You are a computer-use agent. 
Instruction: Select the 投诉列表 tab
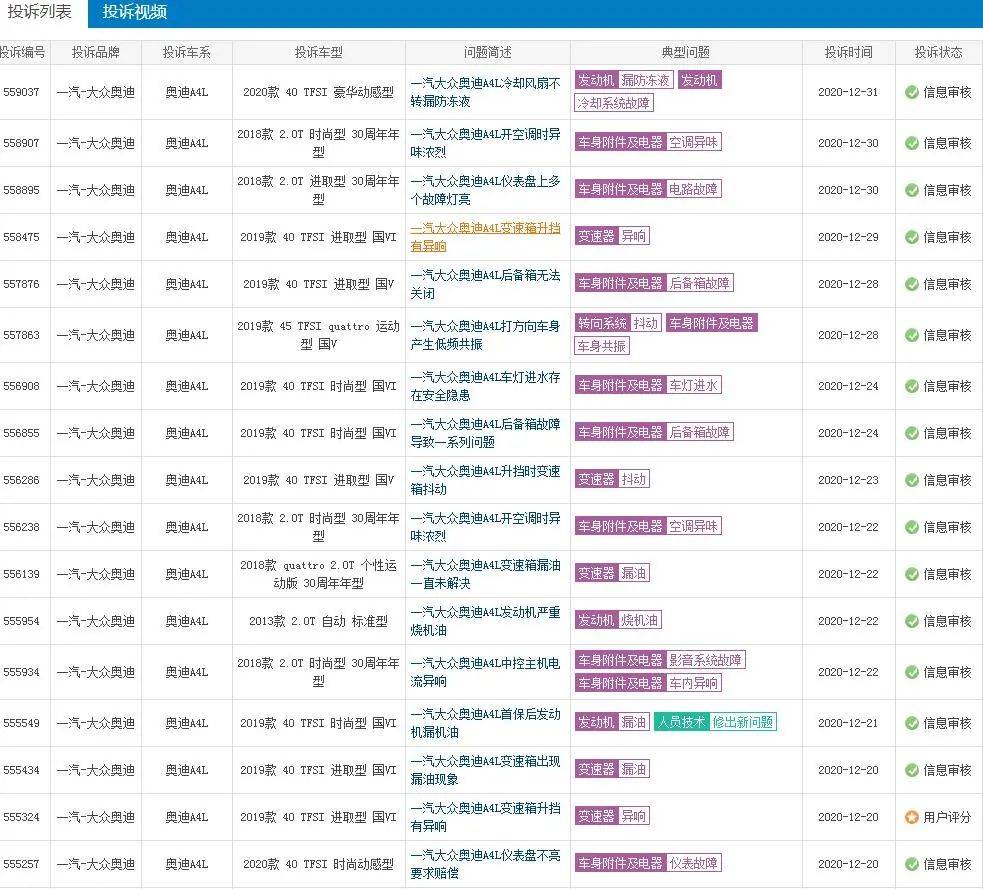[39, 13]
